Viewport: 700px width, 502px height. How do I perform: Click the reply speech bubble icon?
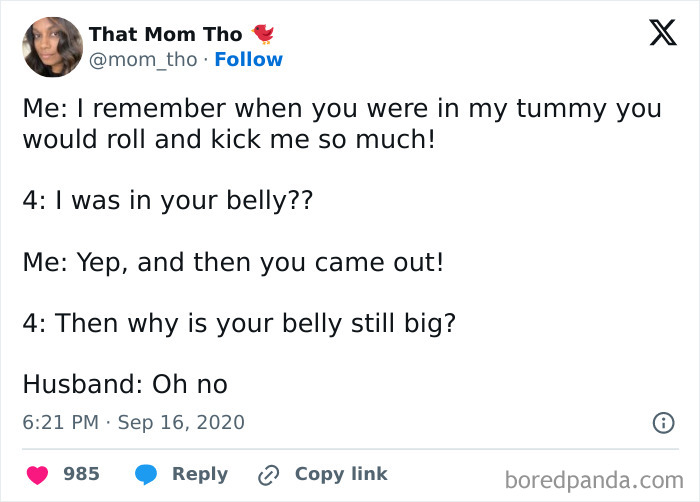(x=144, y=474)
